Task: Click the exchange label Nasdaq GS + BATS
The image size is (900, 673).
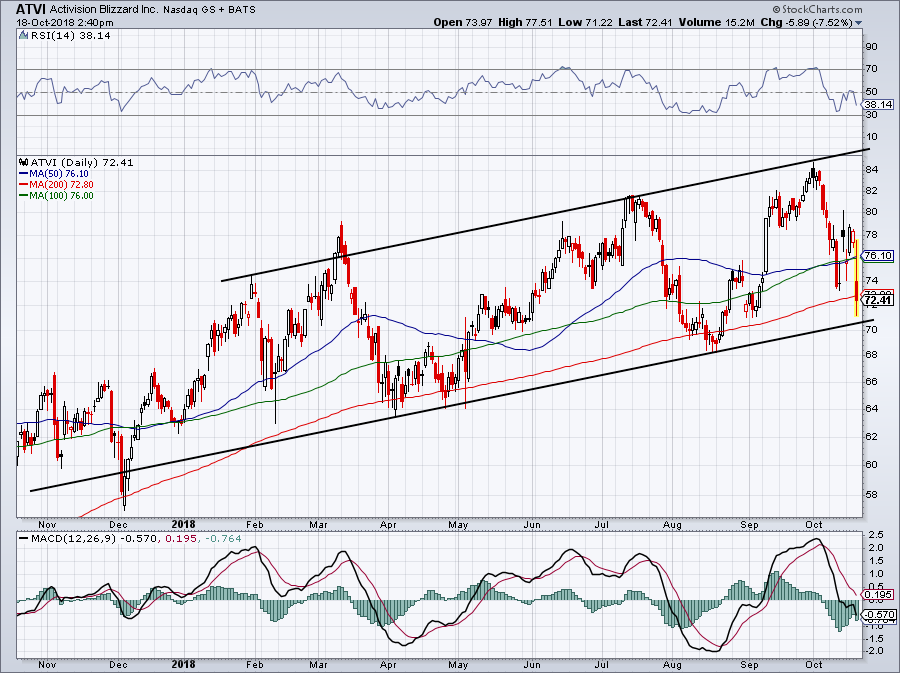Action: [x=210, y=10]
